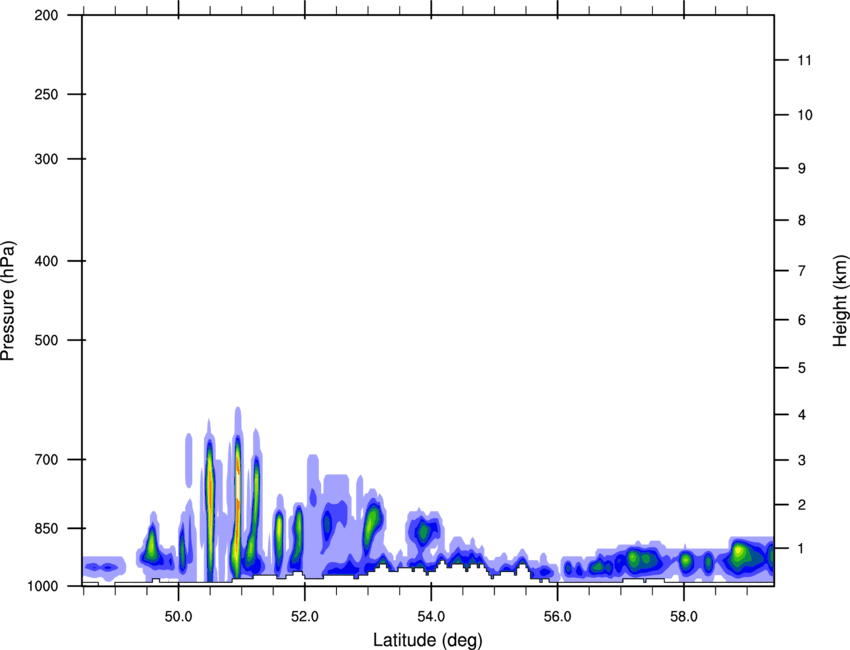850x650 pixels.
Task: Click the 850 pressure tick label
Action: pyautogui.click(x=46, y=528)
